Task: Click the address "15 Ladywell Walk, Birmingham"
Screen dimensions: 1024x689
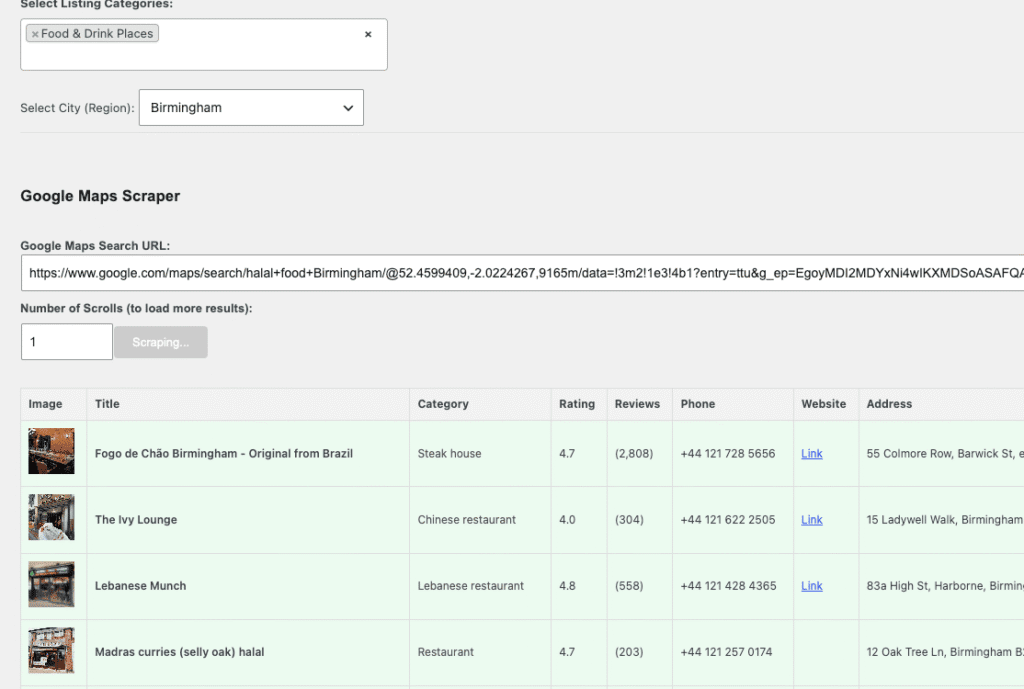Action: pos(944,520)
